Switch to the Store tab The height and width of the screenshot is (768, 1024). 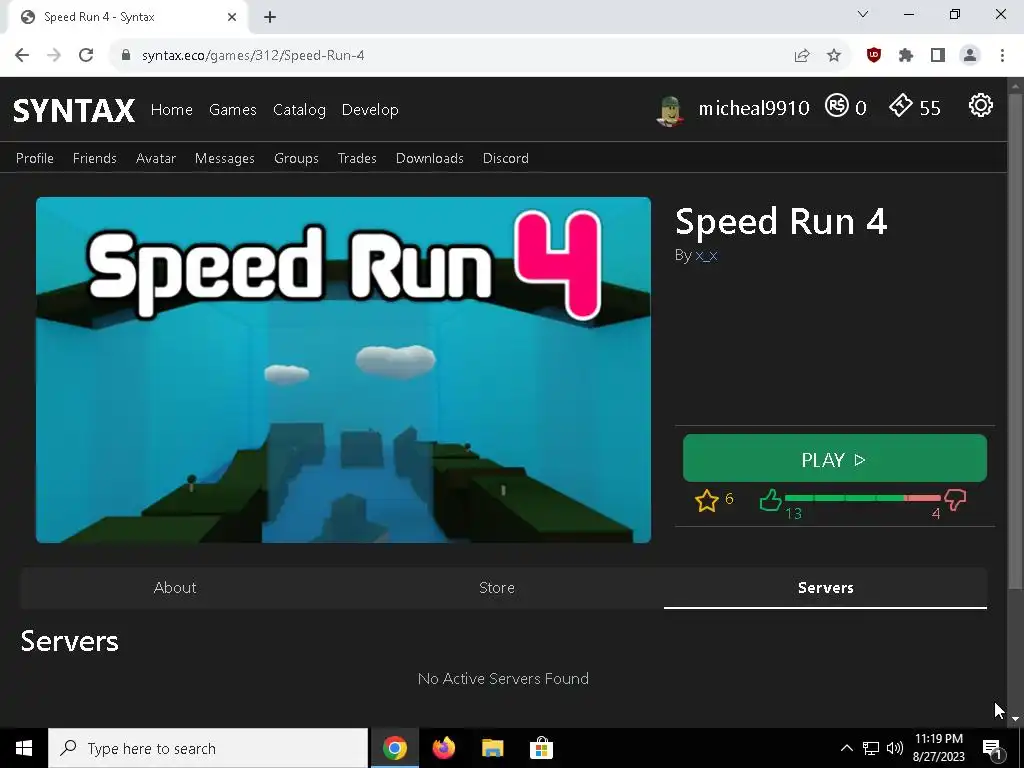[497, 588]
